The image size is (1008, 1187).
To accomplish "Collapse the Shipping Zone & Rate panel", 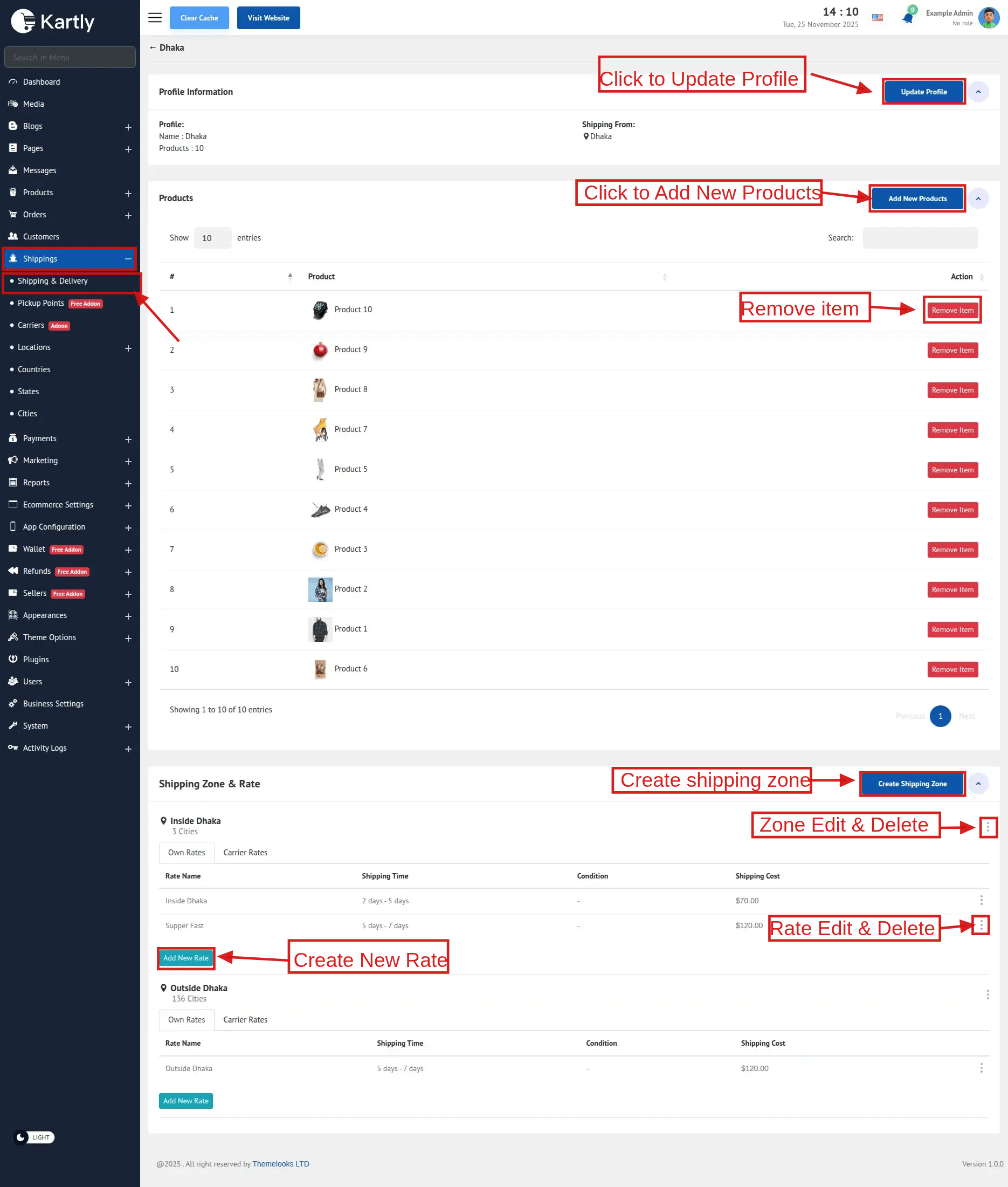I will (978, 783).
